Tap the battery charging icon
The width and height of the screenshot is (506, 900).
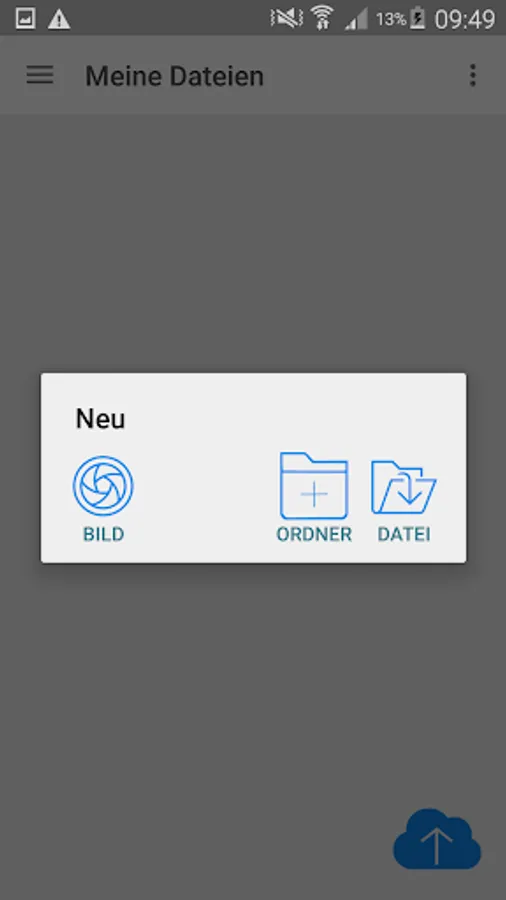coord(418,19)
